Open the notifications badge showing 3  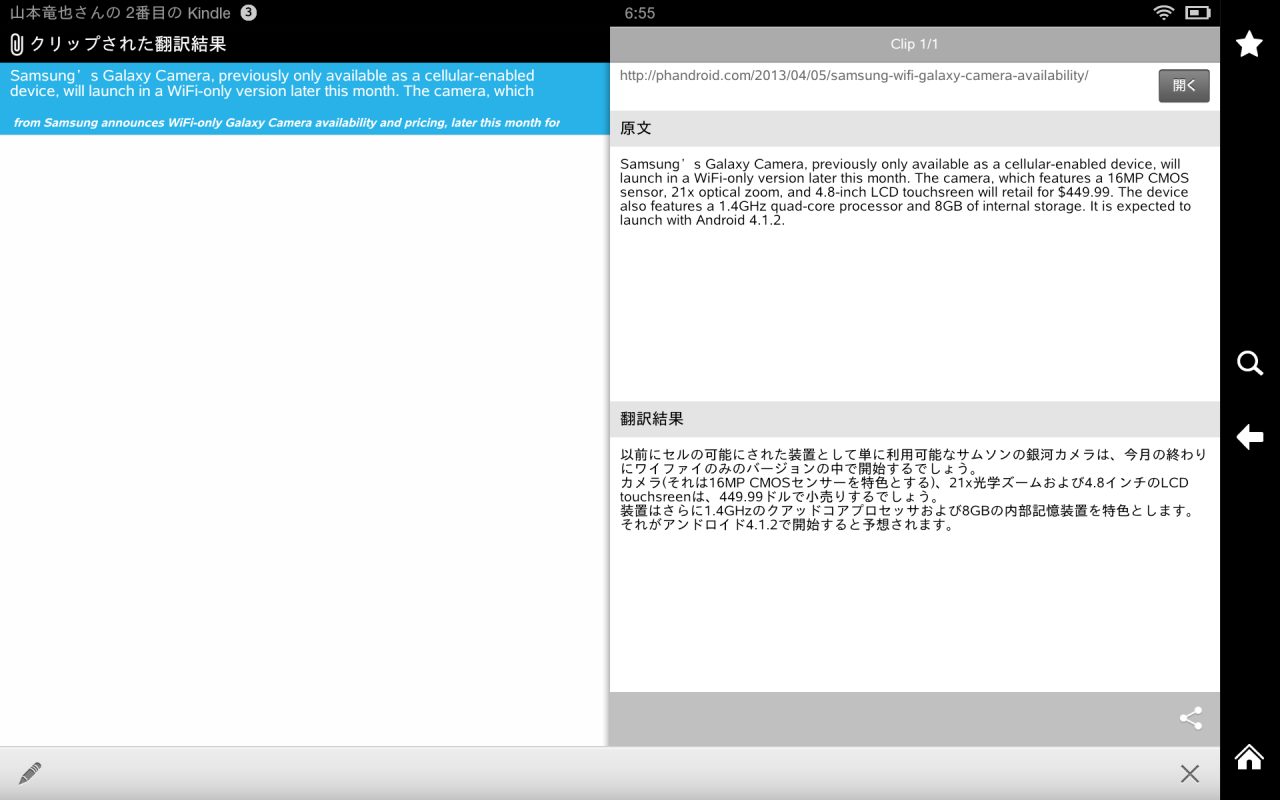249,13
